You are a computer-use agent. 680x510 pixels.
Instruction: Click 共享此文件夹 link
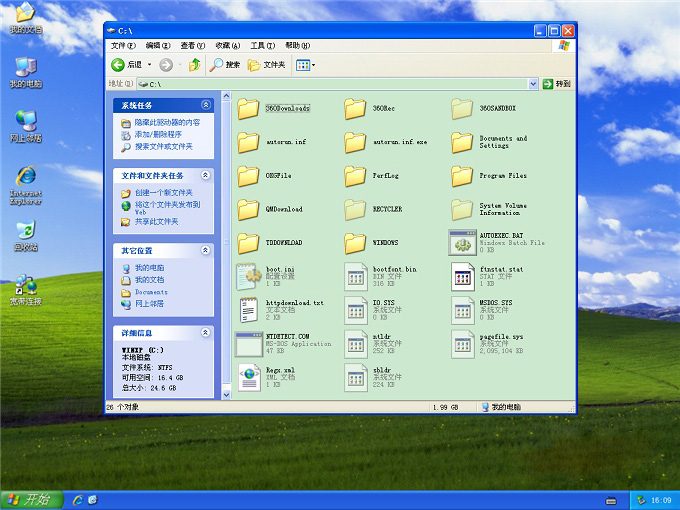pos(156,222)
